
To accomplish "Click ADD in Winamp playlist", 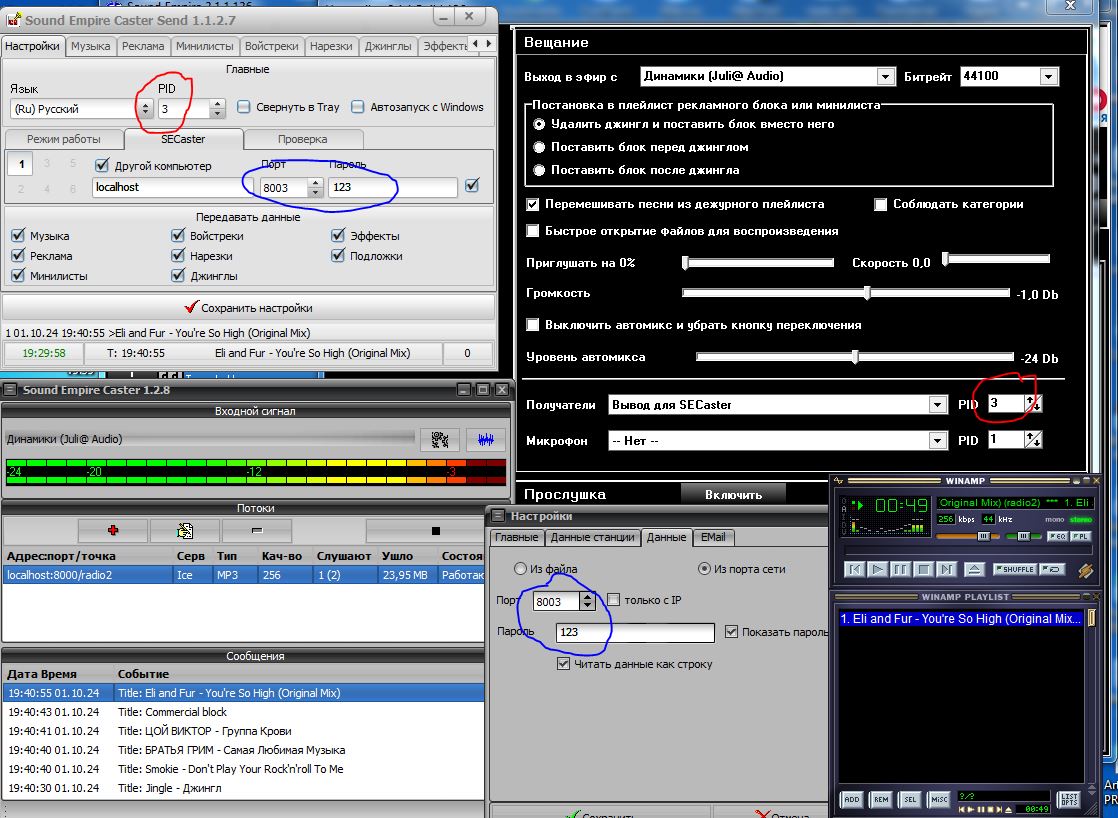I will point(852,799).
